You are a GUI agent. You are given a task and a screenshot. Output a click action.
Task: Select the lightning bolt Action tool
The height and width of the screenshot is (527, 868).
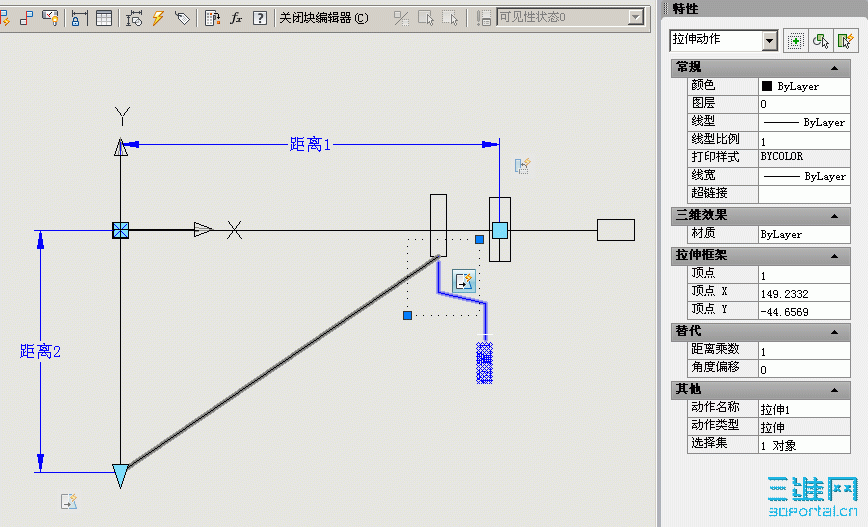(158, 18)
